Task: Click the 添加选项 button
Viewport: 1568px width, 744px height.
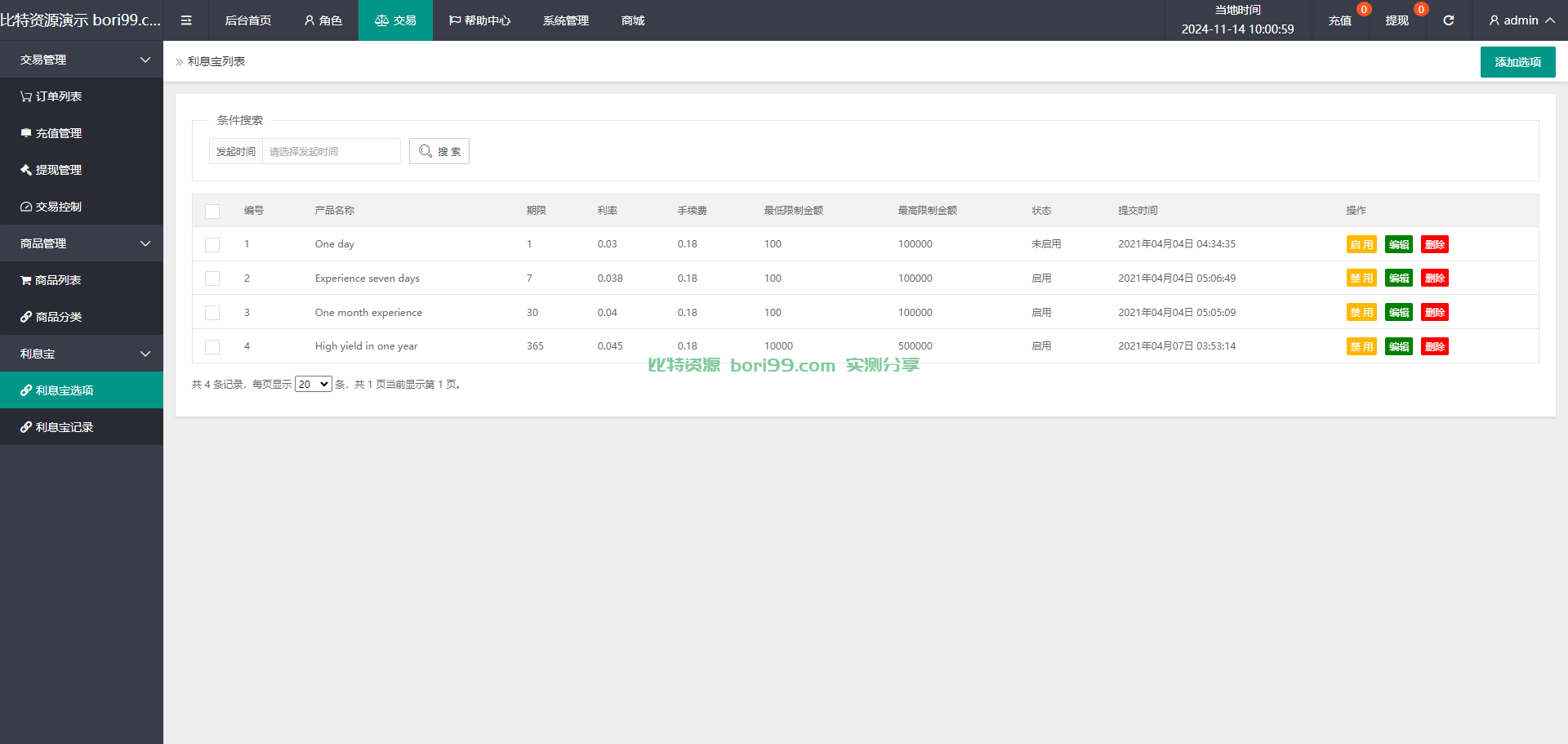Action: (1517, 62)
